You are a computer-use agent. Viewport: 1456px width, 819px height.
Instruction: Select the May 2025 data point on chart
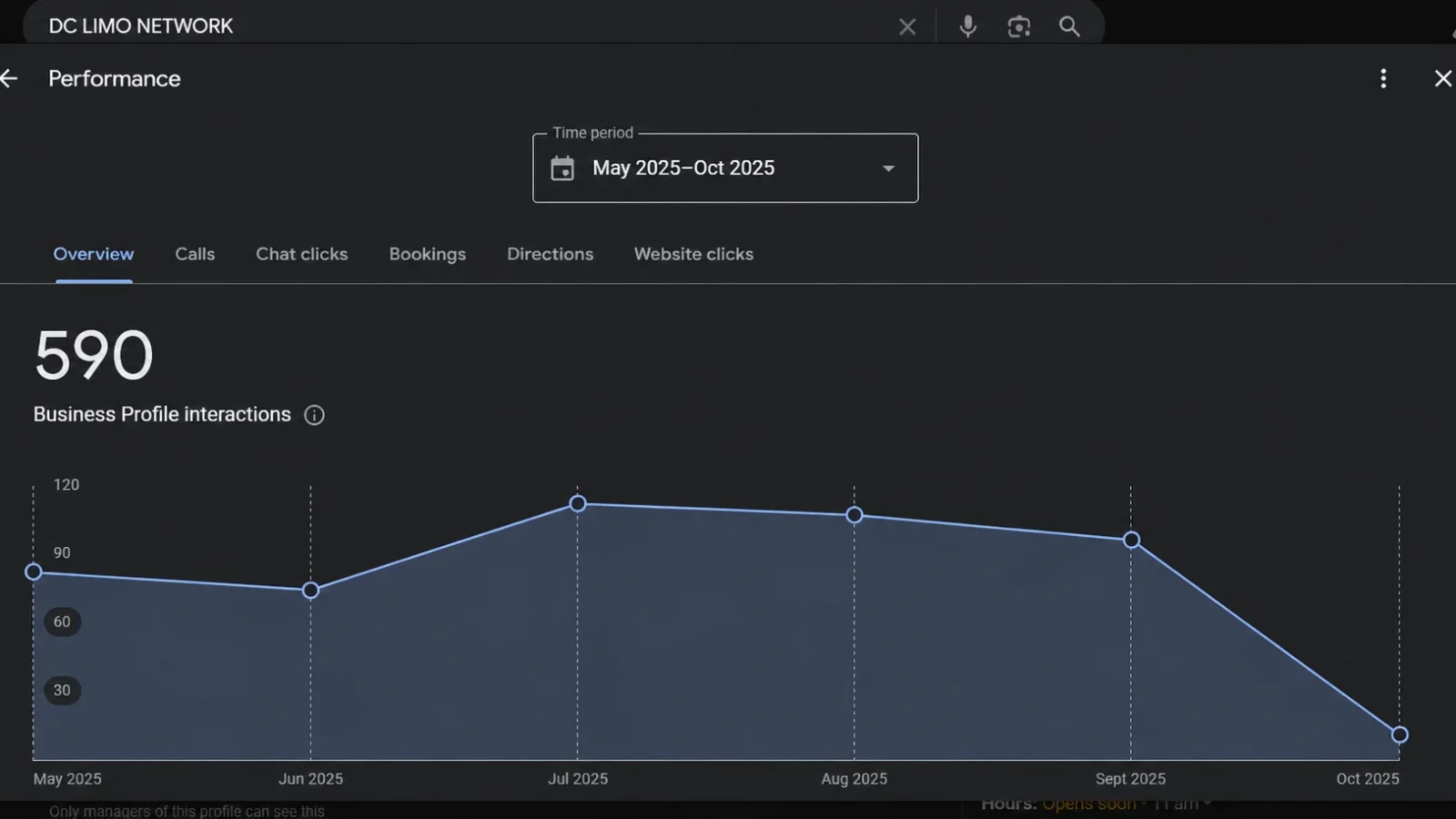(34, 572)
